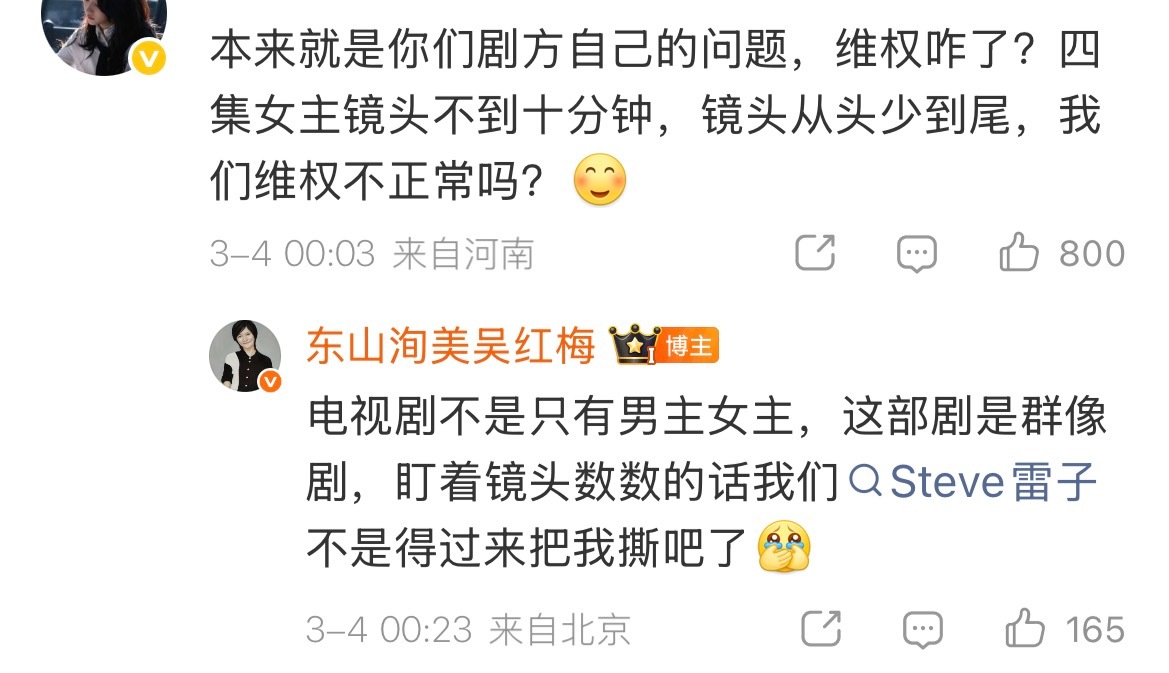This screenshot has width=1169, height=673.
Task: Tap the crown membership badge
Action: pyautogui.click(x=635, y=345)
